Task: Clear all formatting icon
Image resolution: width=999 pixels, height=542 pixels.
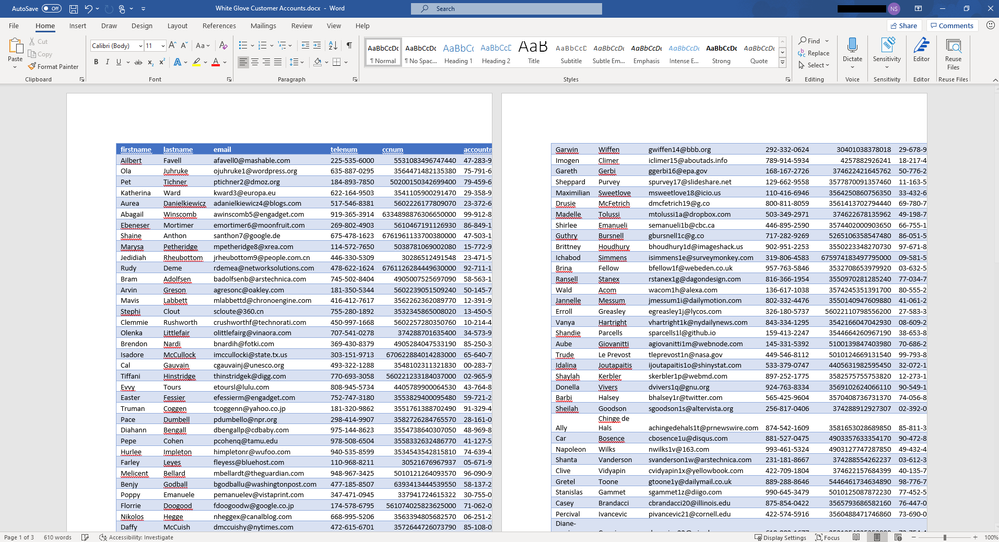Action: point(222,46)
